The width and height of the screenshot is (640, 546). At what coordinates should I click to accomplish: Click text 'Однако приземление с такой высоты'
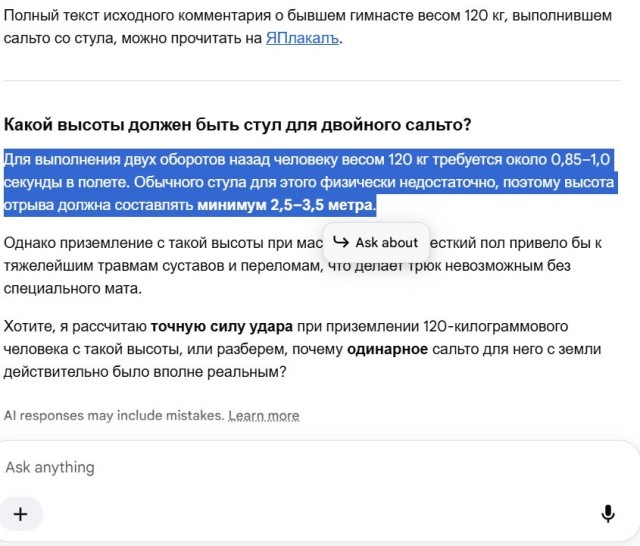(x=135, y=243)
